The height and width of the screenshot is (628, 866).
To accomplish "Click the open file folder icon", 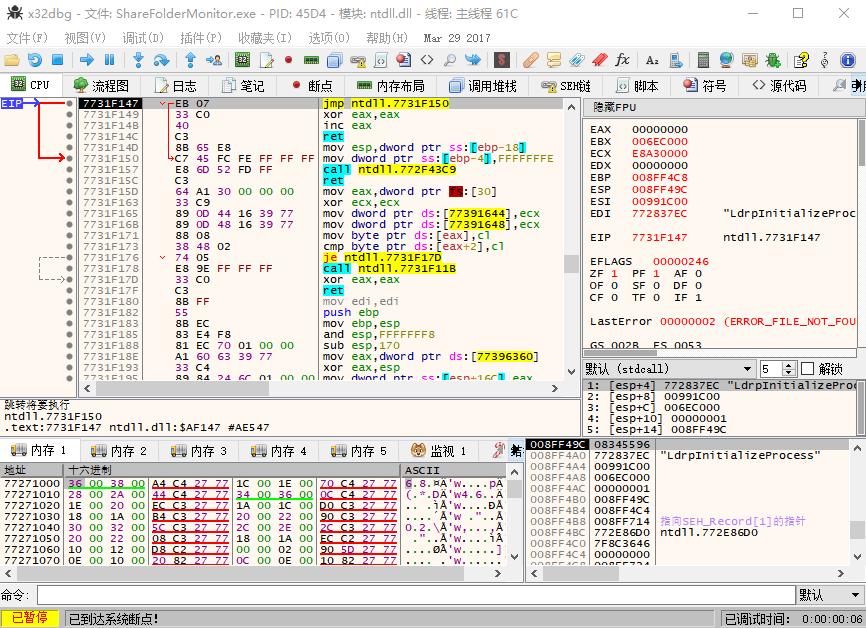I will coord(13,62).
